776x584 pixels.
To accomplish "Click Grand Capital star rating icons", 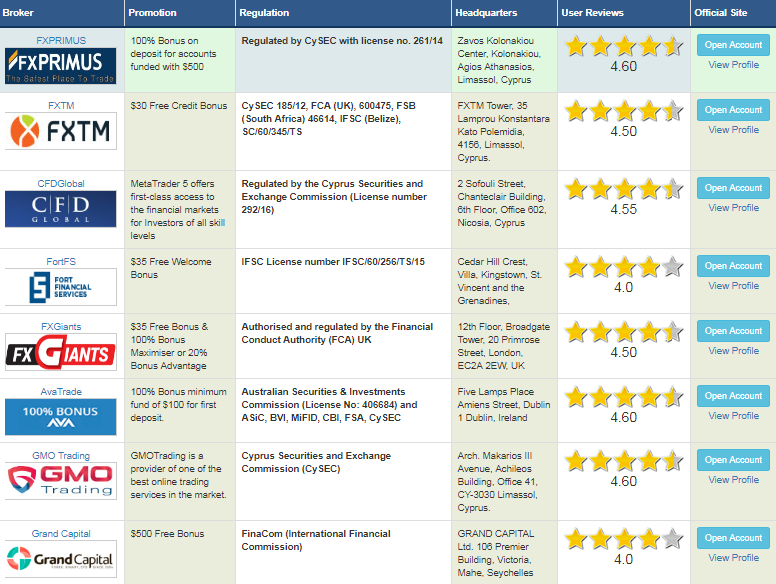I will 624,539.
